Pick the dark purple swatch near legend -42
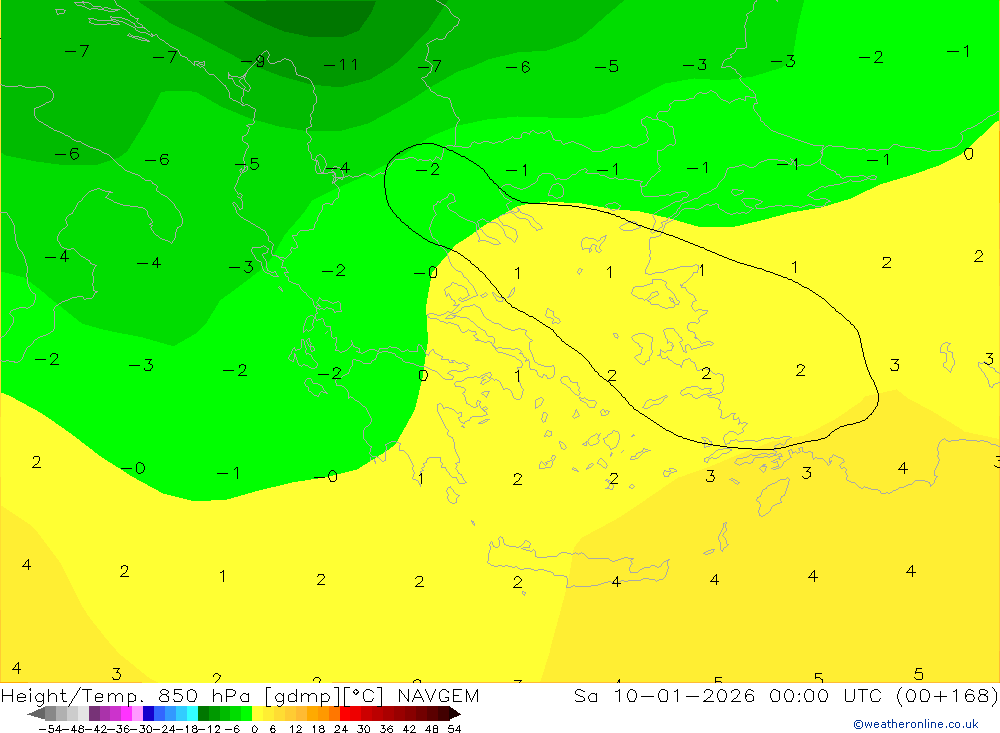This screenshot has width=1000, height=733. (x=94, y=714)
